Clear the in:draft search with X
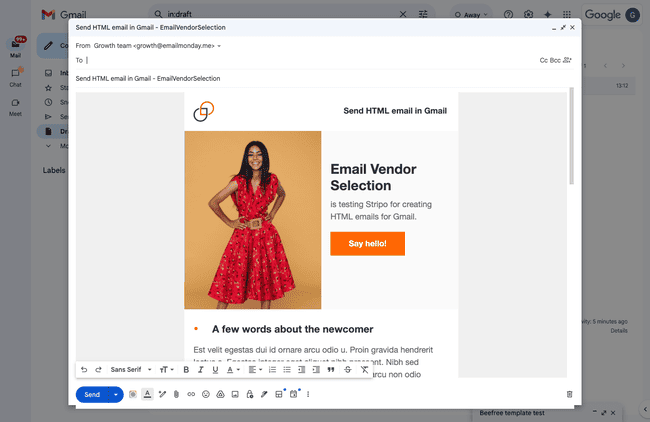Viewport: 650px width, 422px height. (x=403, y=14)
